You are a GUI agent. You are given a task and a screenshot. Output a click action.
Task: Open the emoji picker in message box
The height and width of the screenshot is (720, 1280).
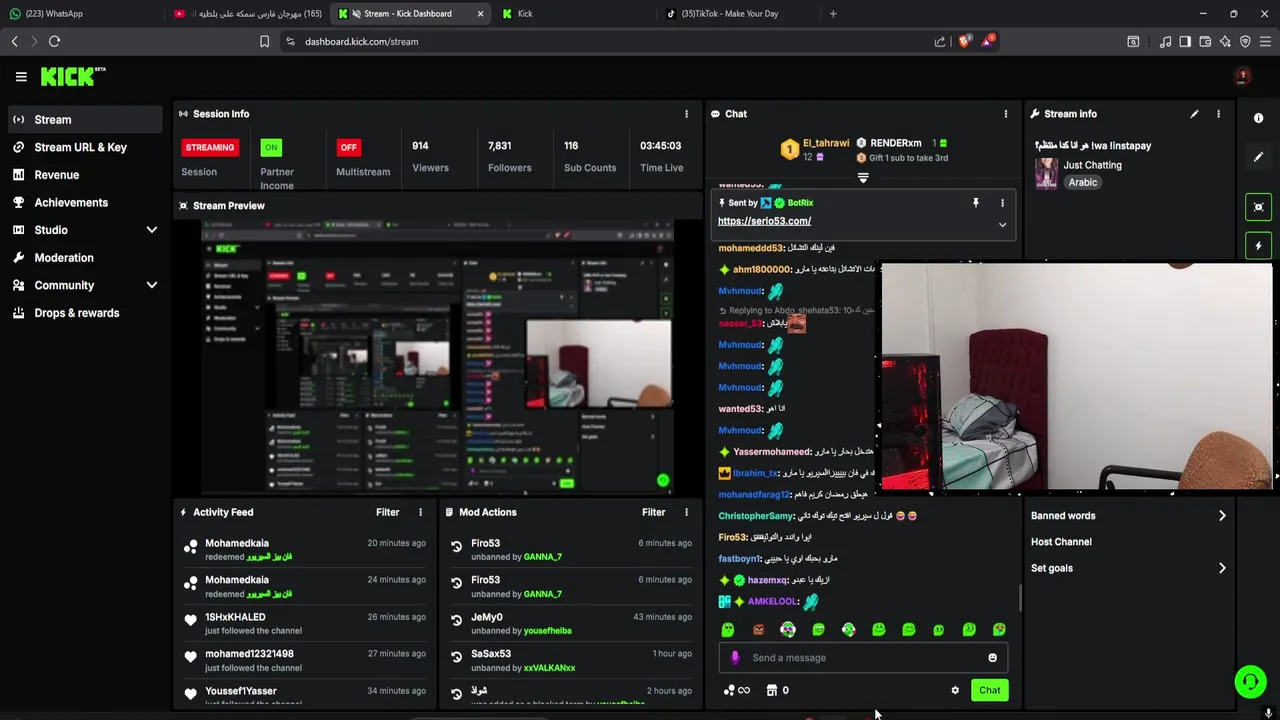coord(992,658)
